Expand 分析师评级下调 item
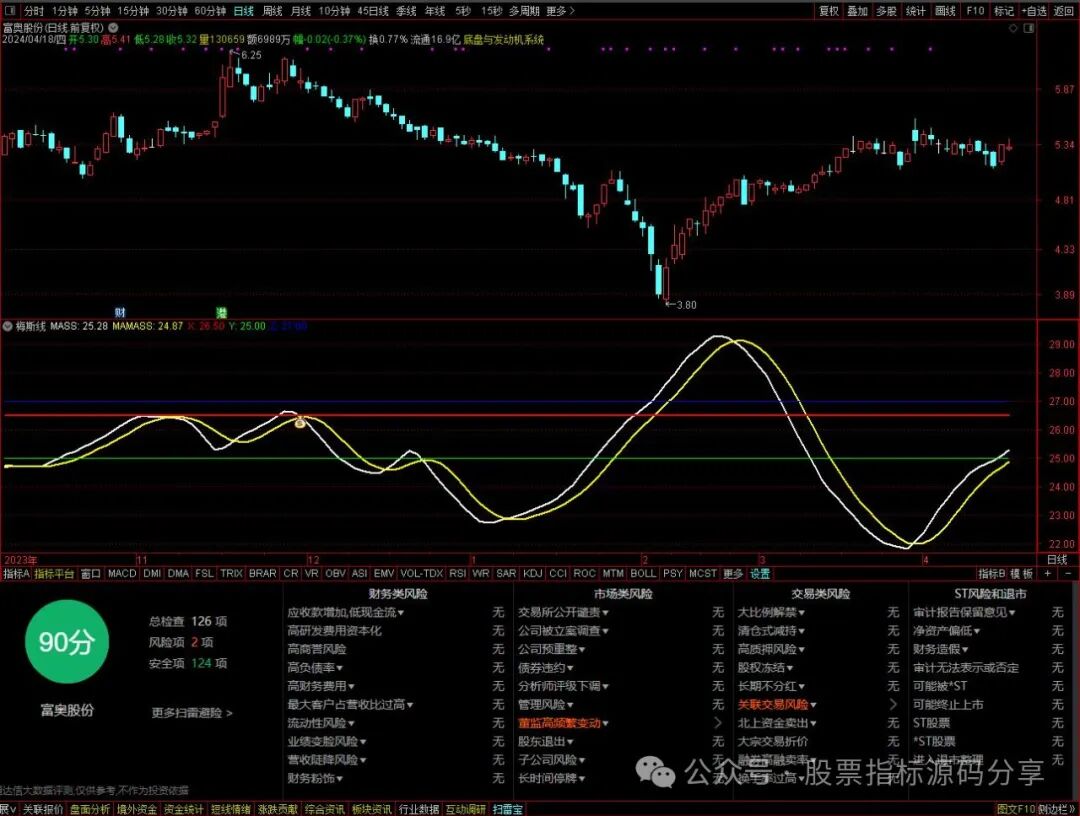 pyautogui.click(x=563, y=686)
